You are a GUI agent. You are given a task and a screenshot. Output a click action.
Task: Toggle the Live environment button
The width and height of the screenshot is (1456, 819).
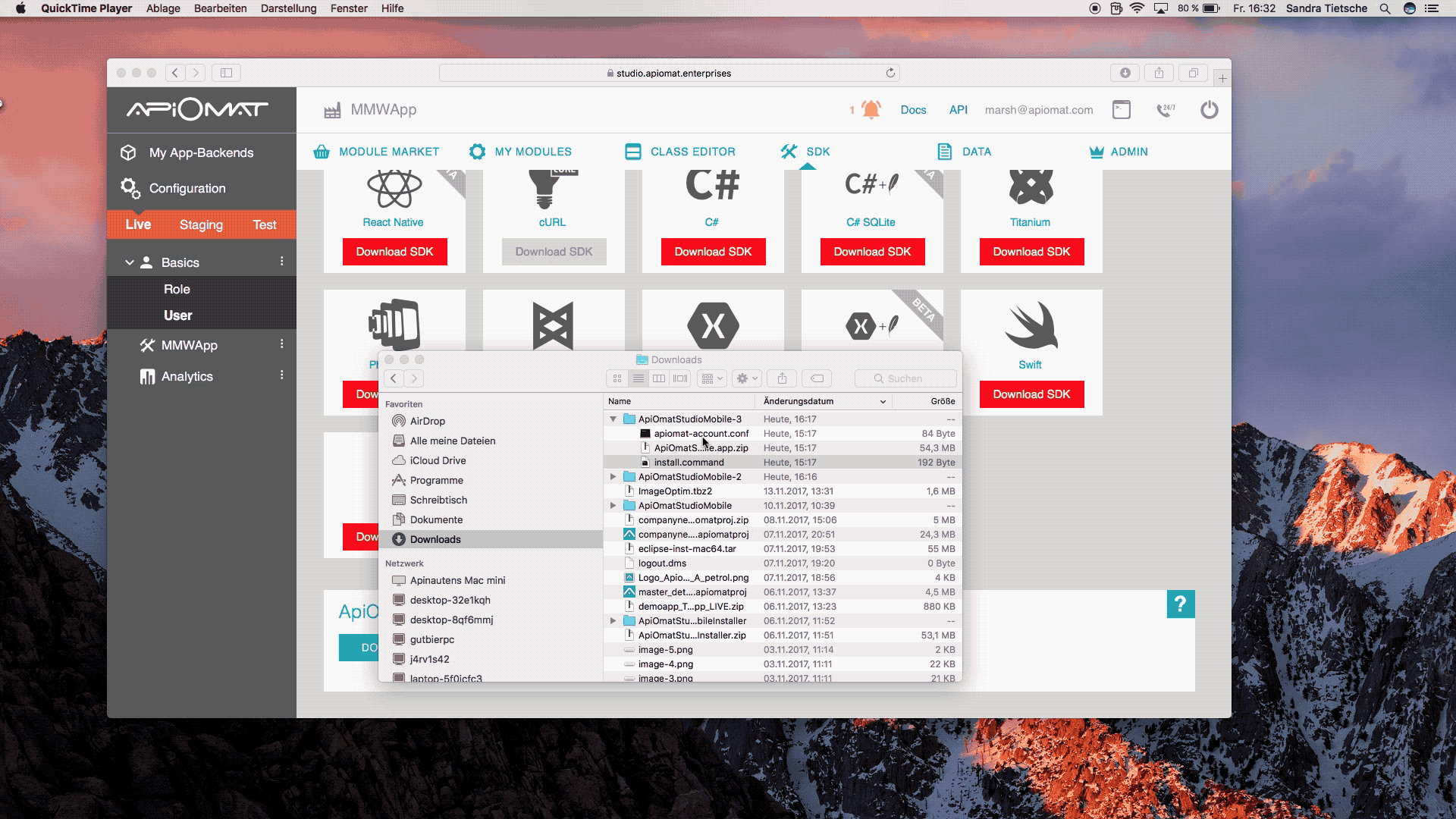point(138,224)
